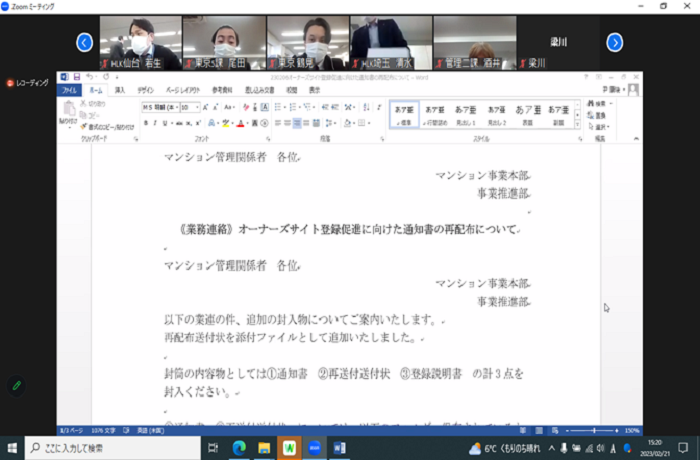The image size is (700, 460).
Task: Click the Text Effects outlined A icon
Action: point(212,123)
